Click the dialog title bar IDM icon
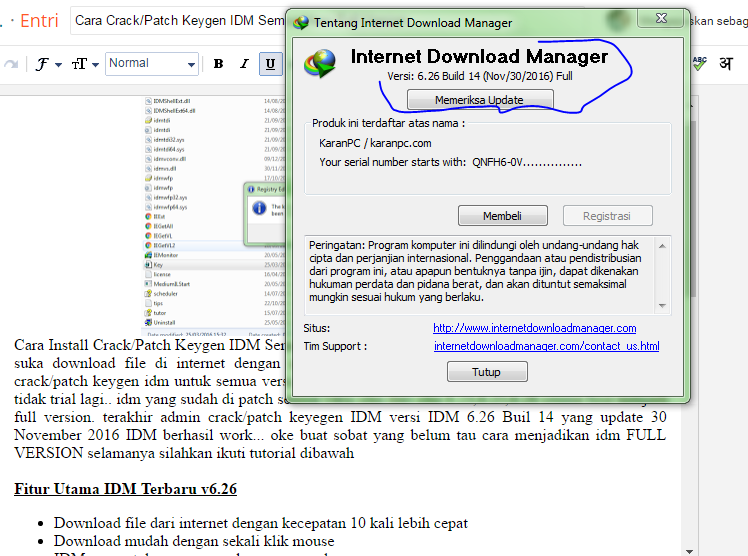748x556 pixels. point(301,22)
